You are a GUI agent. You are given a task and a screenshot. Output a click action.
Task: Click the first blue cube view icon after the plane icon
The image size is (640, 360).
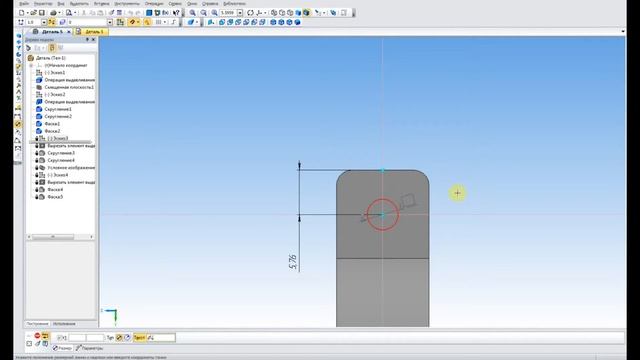coord(222,22)
